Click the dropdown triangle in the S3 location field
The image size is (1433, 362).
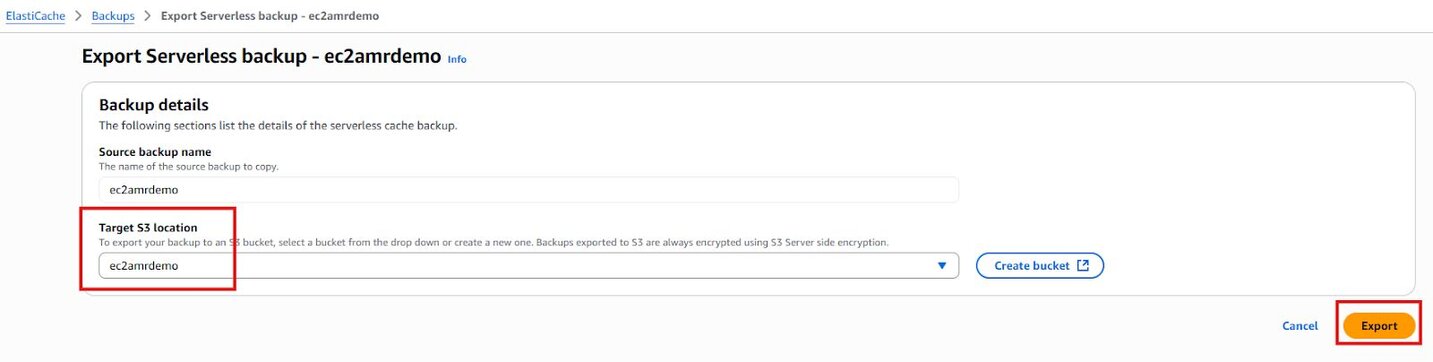942,266
